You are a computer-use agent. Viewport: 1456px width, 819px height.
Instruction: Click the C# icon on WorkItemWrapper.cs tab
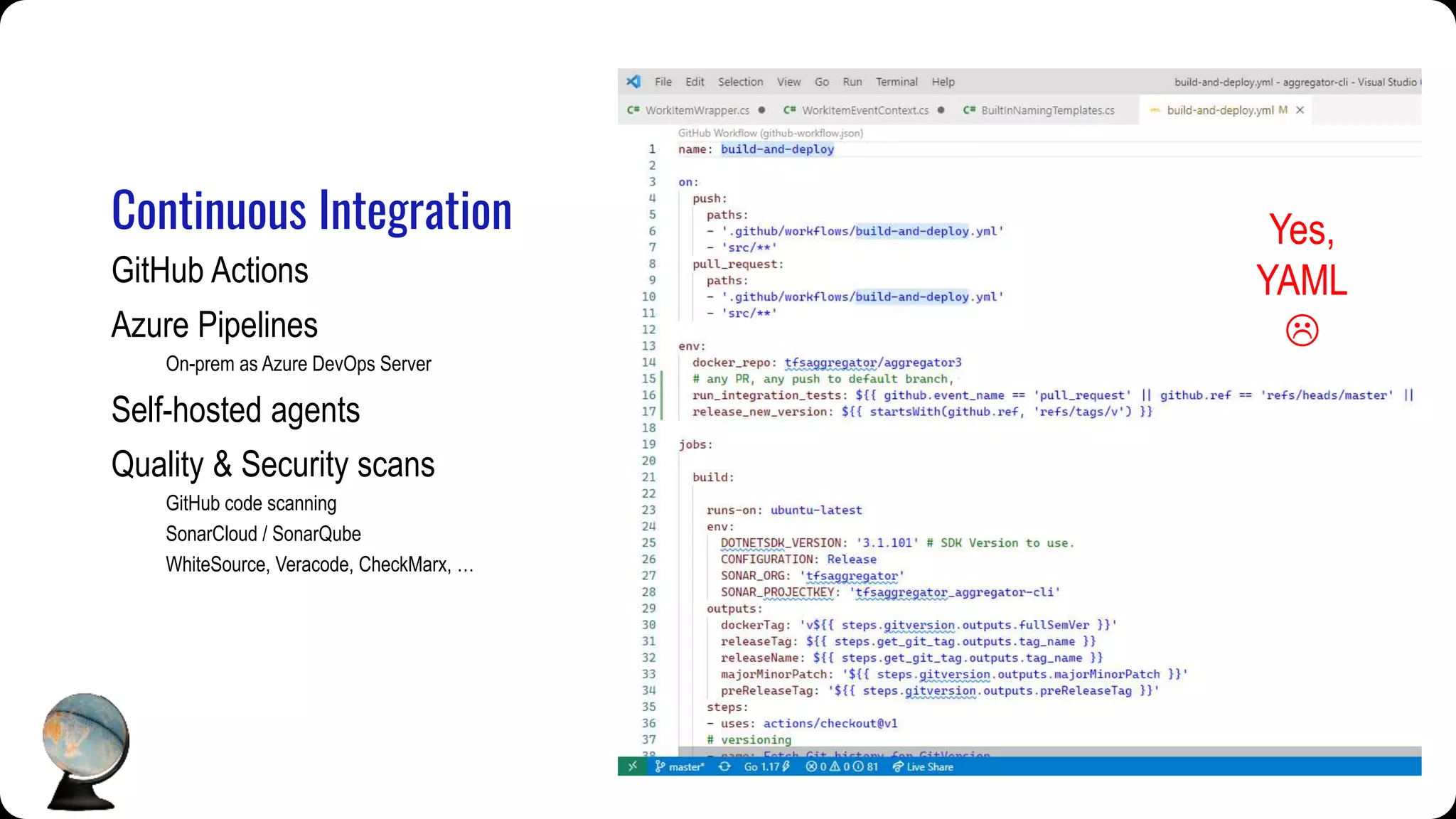(x=633, y=110)
